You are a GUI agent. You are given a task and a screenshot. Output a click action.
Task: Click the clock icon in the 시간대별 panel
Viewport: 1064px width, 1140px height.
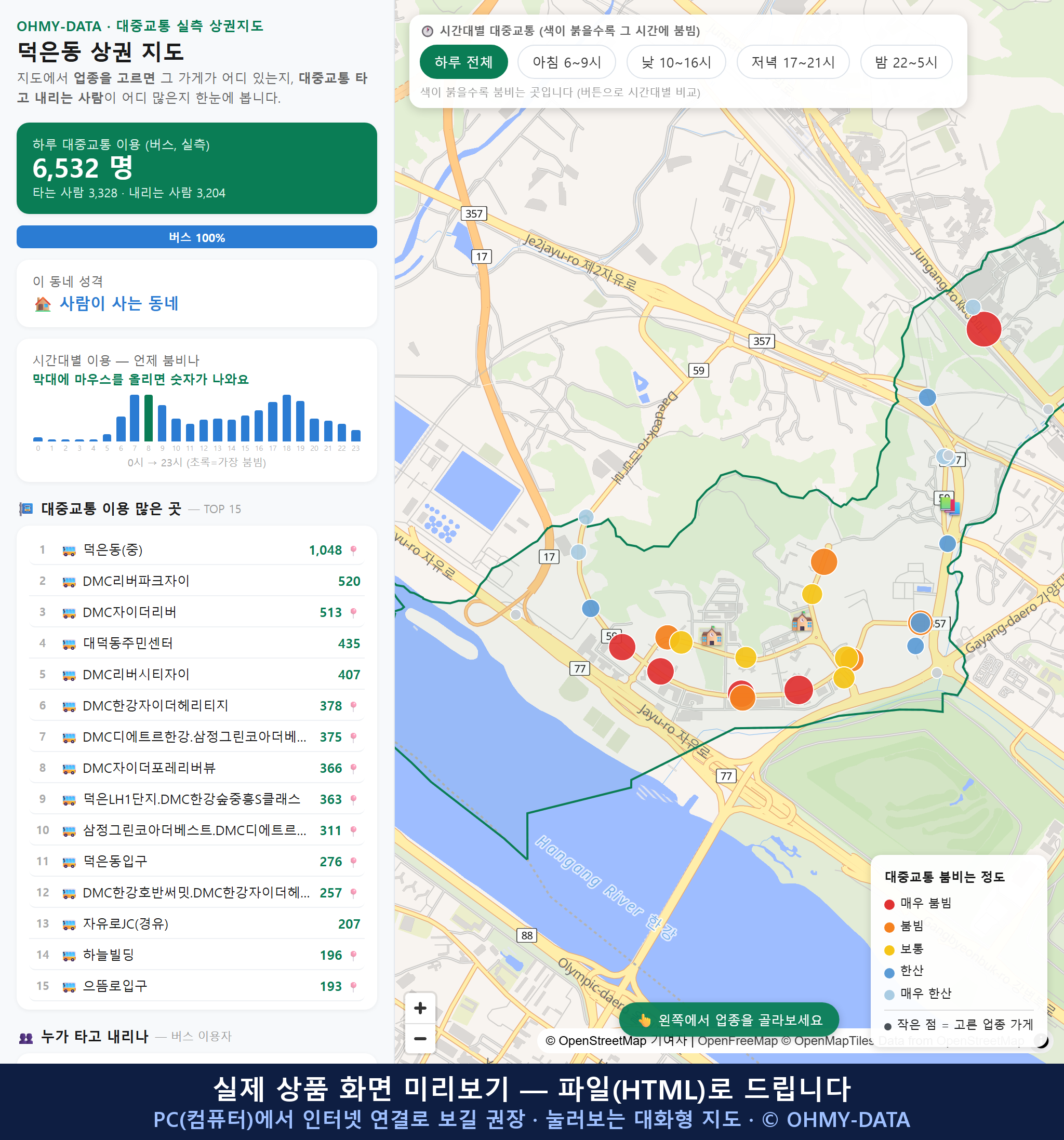click(x=427, y=31)
